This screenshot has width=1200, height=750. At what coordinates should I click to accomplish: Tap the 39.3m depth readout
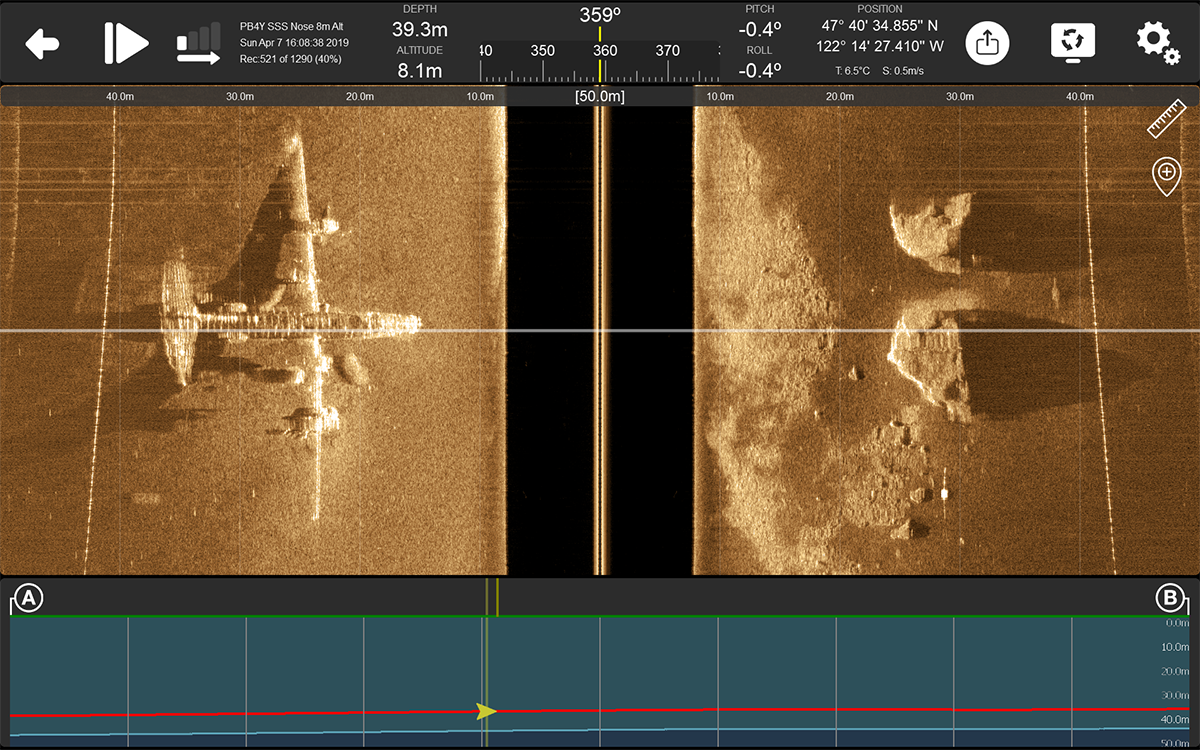click(419, 29)
